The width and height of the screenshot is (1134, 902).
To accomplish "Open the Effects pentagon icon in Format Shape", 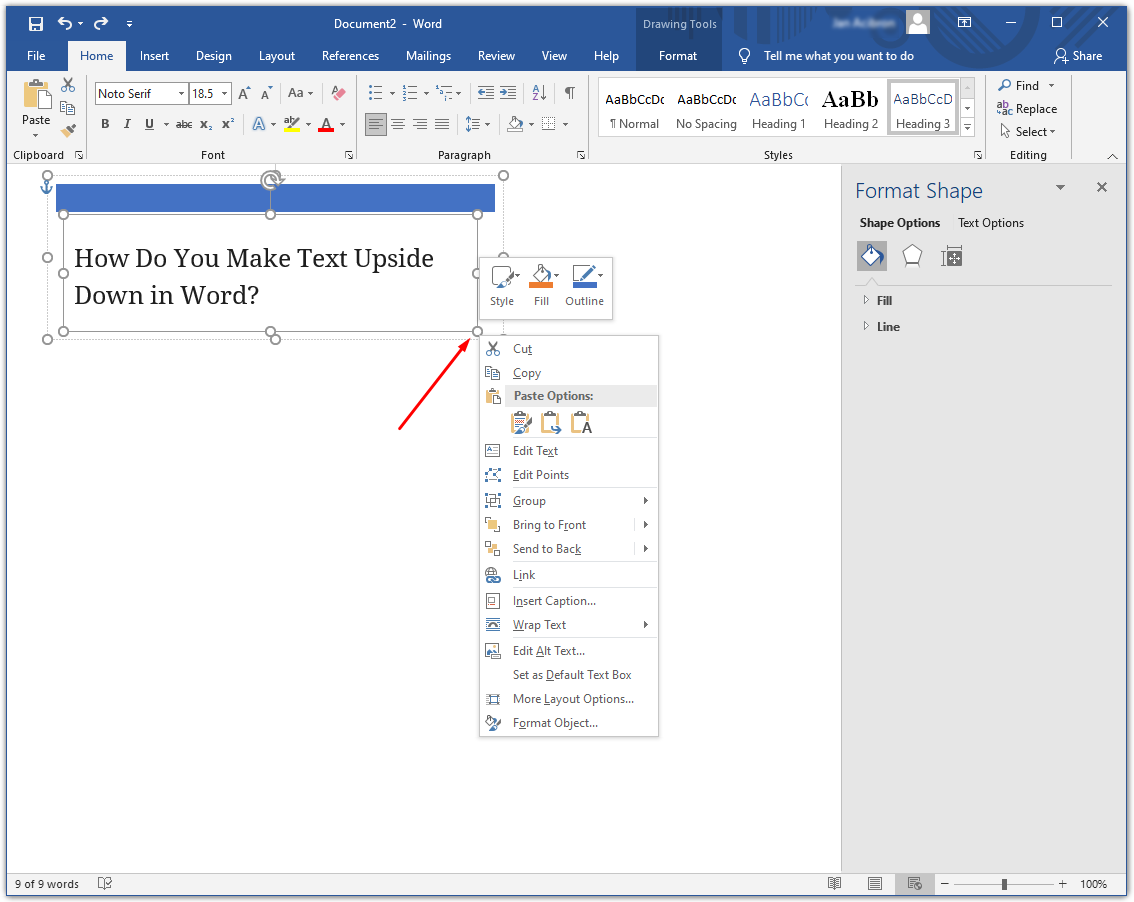I will [x=912, y=257].
